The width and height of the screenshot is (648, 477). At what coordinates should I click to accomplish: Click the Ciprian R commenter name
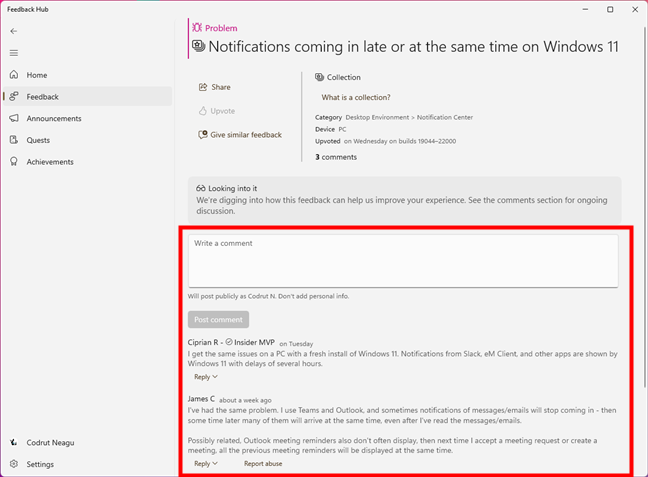[x=202, y=342]
